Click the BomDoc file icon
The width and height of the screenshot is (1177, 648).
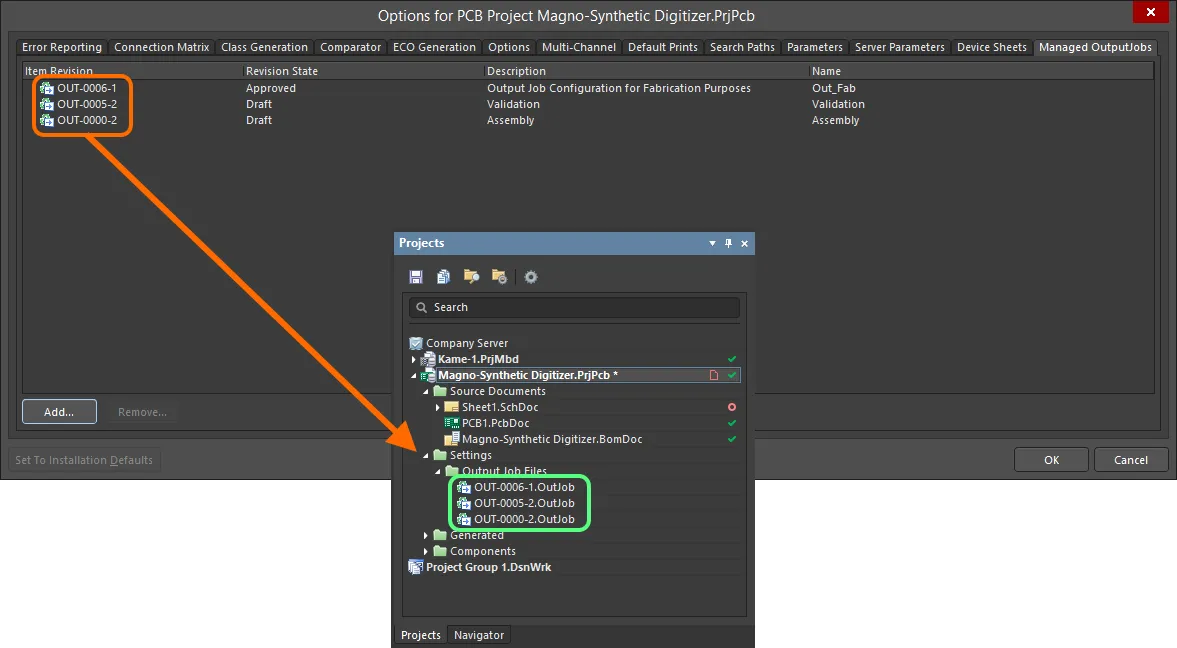(x=452, y=439)
